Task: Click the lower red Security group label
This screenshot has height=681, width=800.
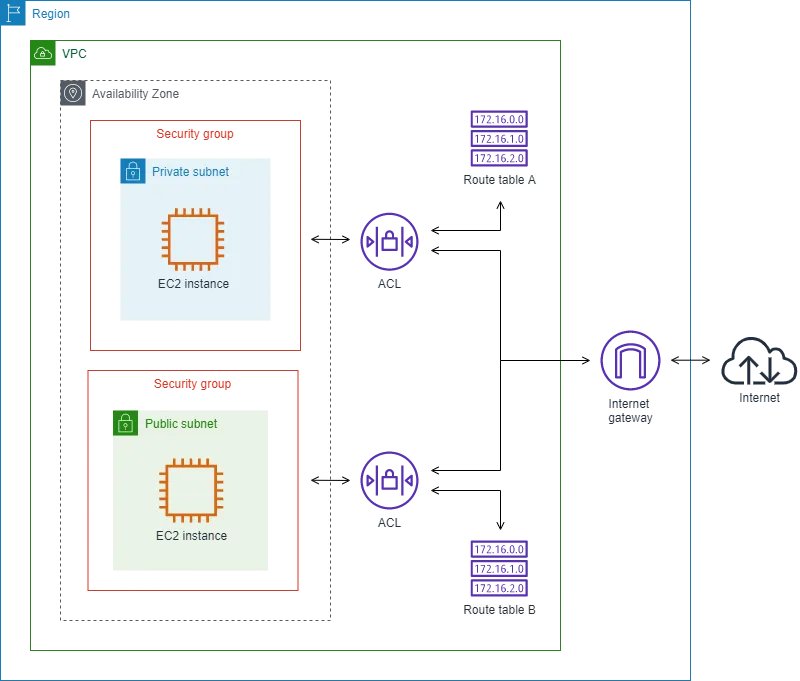Action: pos(192,384)
